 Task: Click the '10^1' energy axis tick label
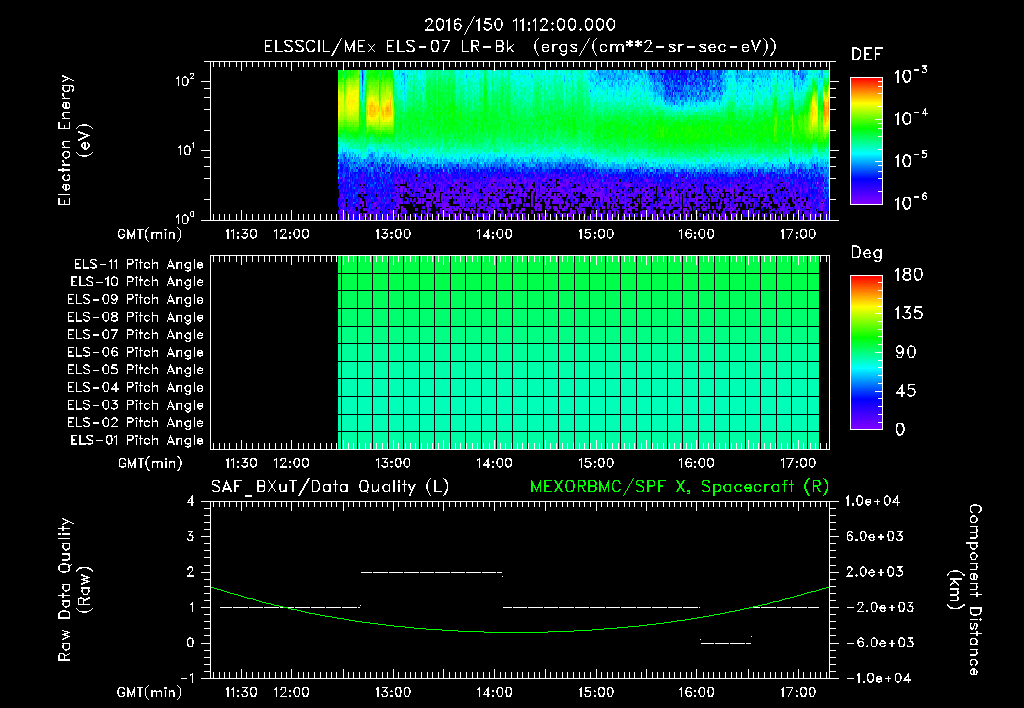click(186, 150)
